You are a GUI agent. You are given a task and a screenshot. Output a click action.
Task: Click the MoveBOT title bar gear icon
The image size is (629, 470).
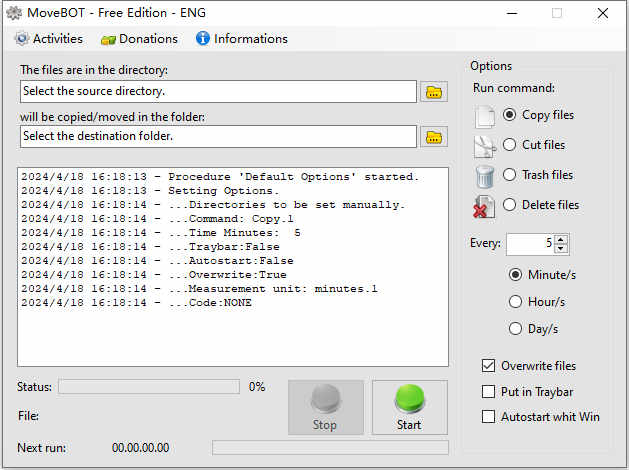click(x=14, y=13)
